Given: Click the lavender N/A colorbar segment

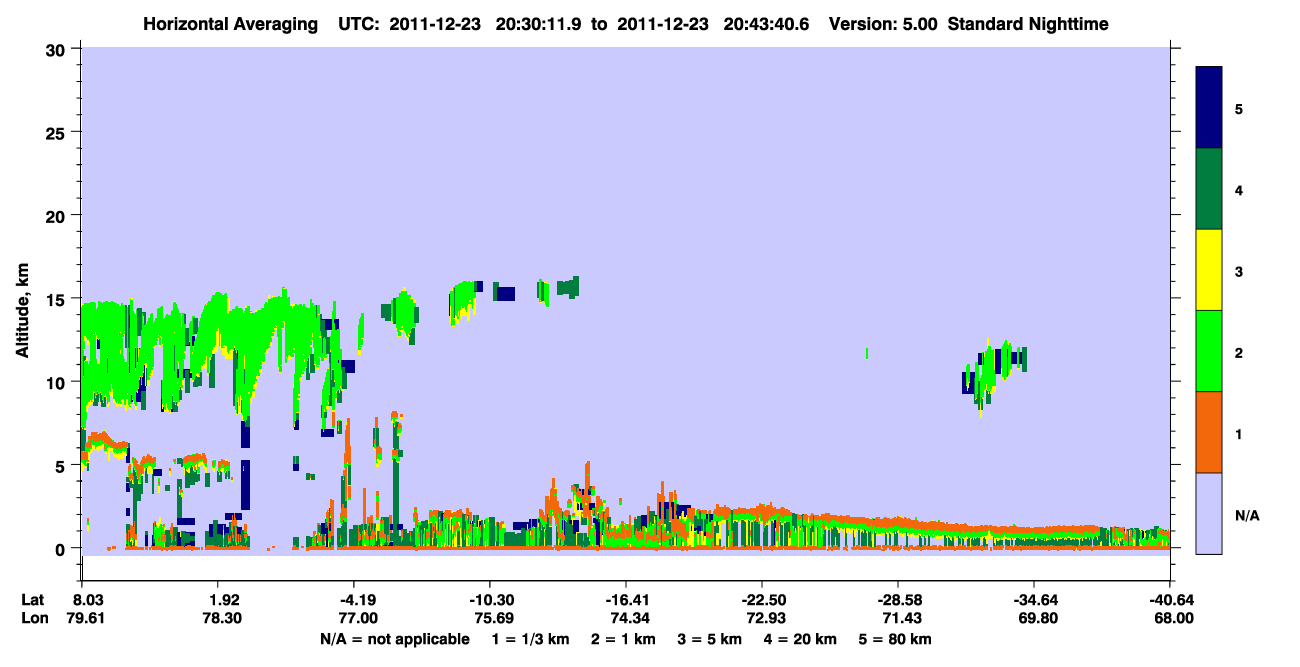Looking at the screenshot, I should point(1209,512).
